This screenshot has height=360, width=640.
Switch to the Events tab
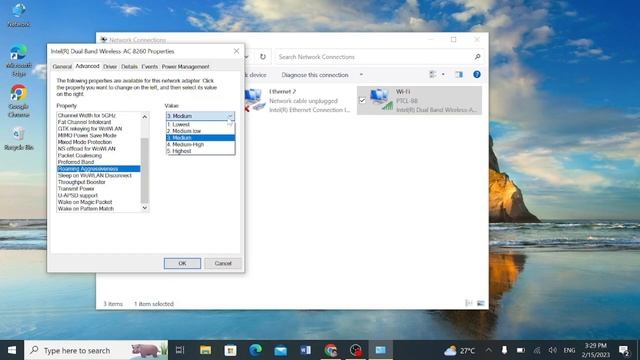pos(149,67)
